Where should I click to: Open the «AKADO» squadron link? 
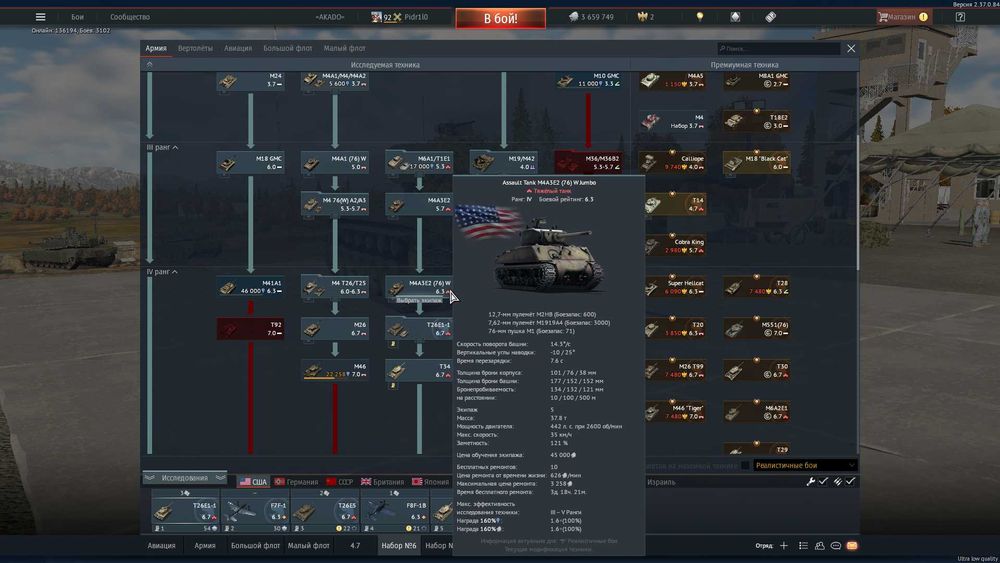click(x=330, y=17)
